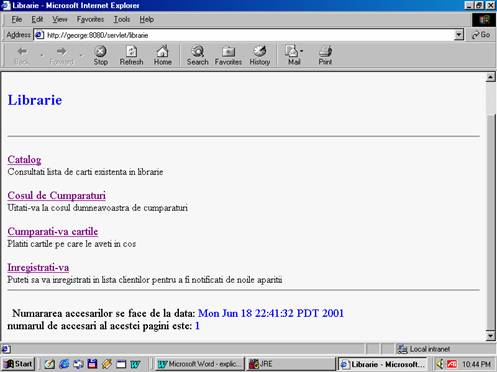Expand the address bar dropdown arrow
The width and height of the screenshot is (497, 372).
click(x=459, y=35)
